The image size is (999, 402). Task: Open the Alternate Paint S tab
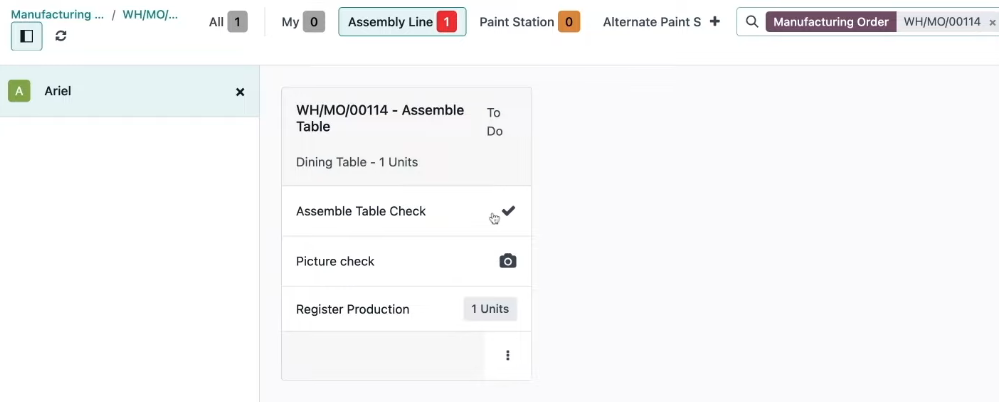652,22
